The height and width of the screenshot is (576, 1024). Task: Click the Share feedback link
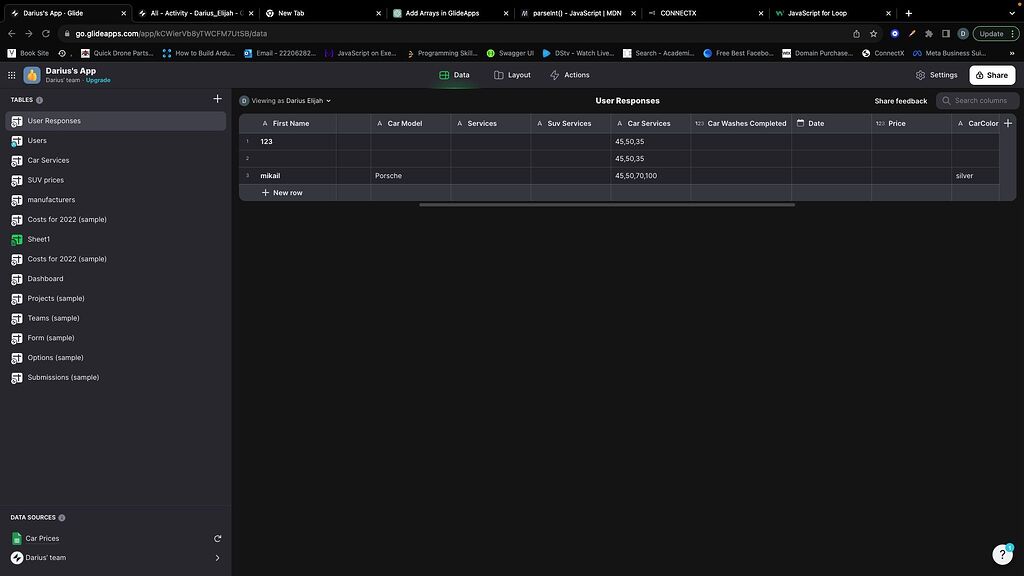pyautogui.click(x=899, y=100)
